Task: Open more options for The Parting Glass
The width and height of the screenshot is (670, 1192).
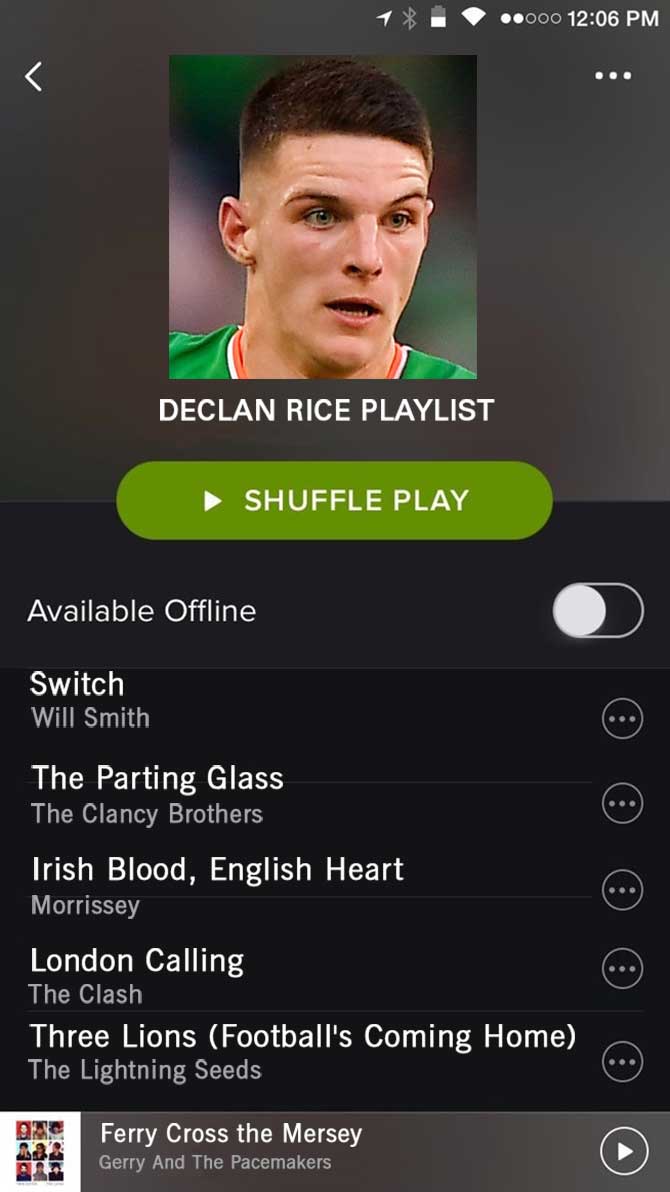Action: pos(622,804)
